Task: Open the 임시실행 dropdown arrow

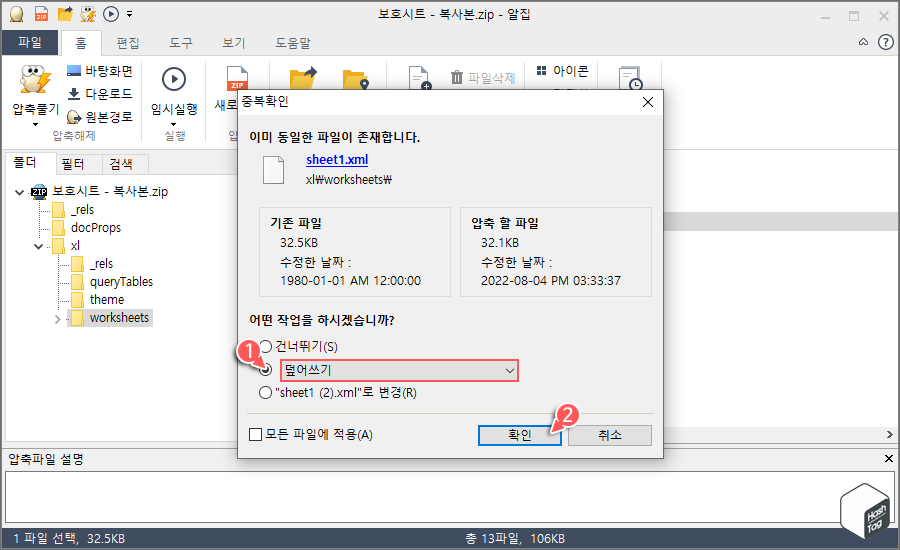Action: [174, 124]
